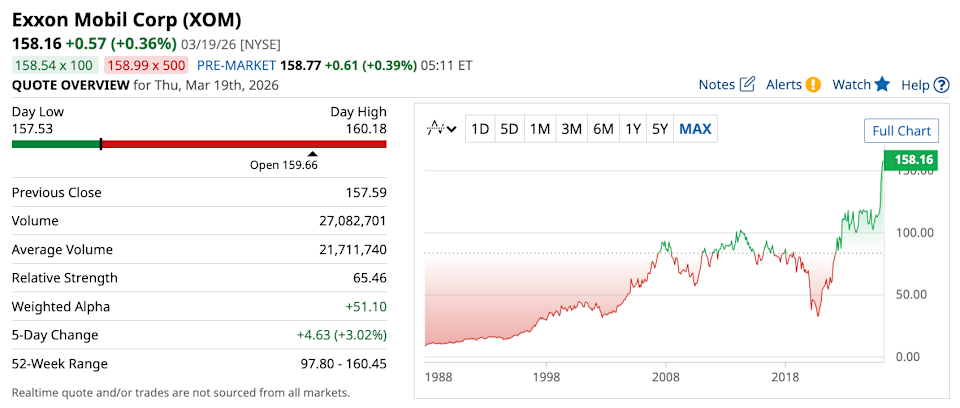960x408 pixels.
Task: Click the Notes link text
Action: [716, 85]
